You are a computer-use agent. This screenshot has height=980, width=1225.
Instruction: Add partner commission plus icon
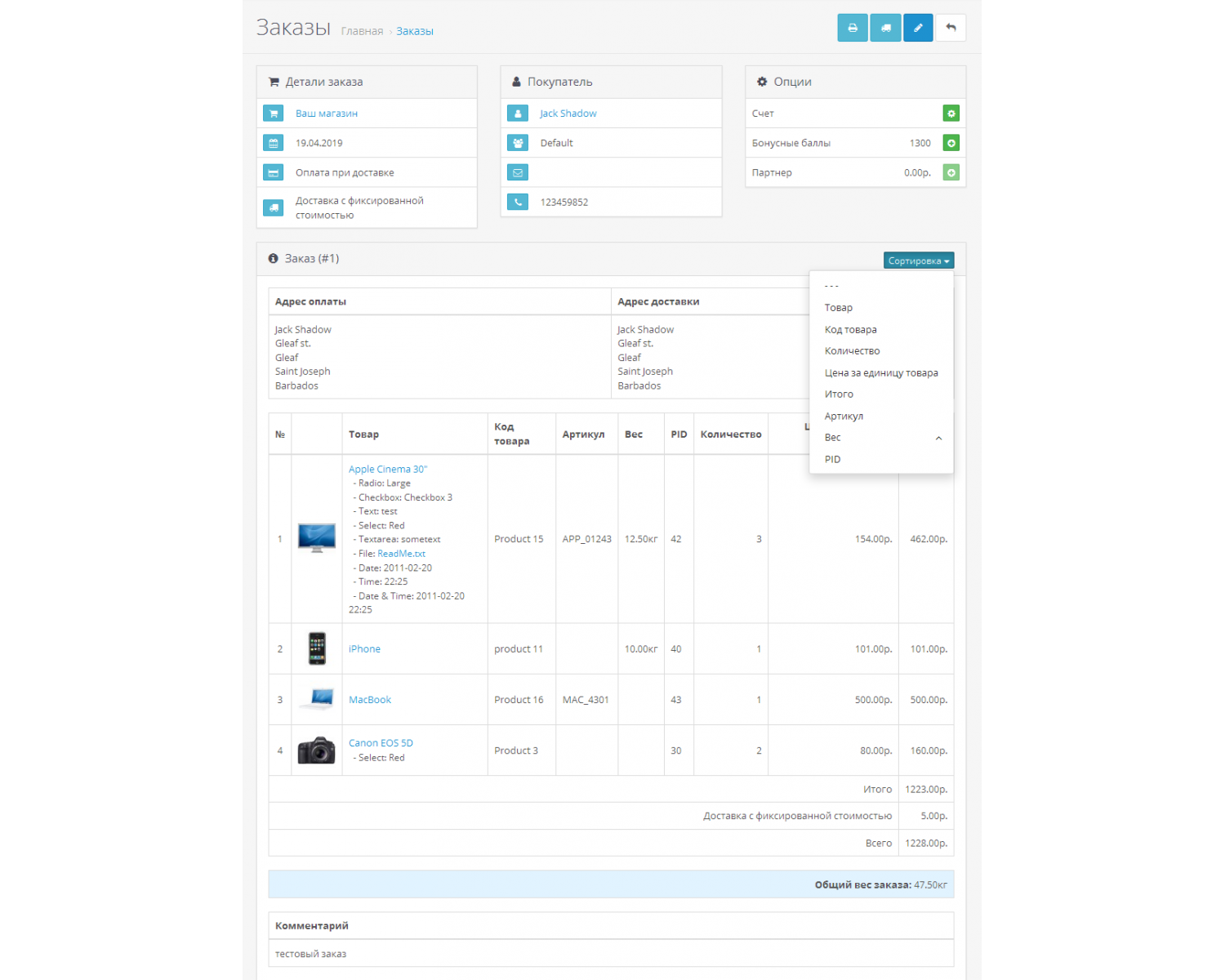pyautogui.click(x=951, y=172)
